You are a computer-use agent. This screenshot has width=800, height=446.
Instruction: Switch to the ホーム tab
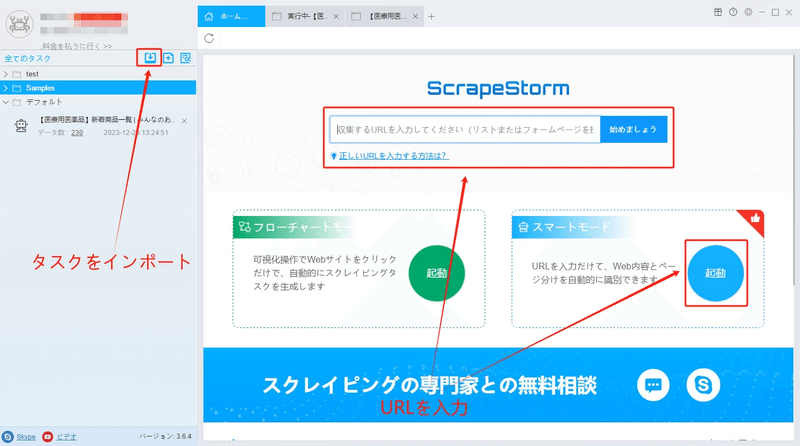click(x=231, y=16)
